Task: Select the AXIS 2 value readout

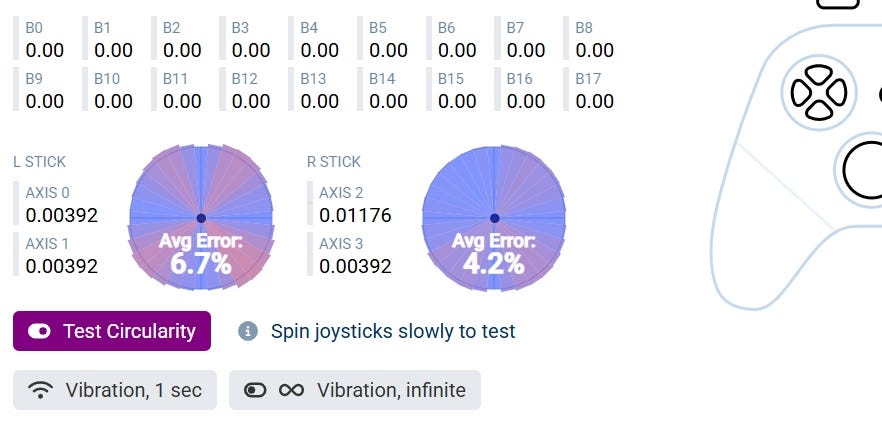Action: [x=355, y=214]
